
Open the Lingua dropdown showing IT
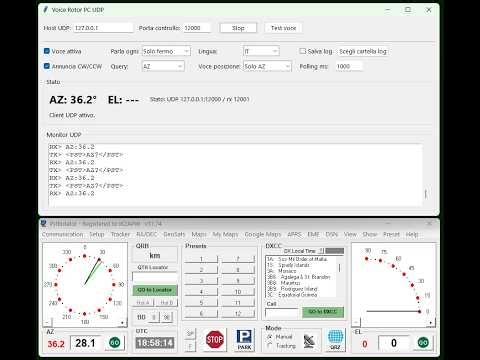point(261,51)
